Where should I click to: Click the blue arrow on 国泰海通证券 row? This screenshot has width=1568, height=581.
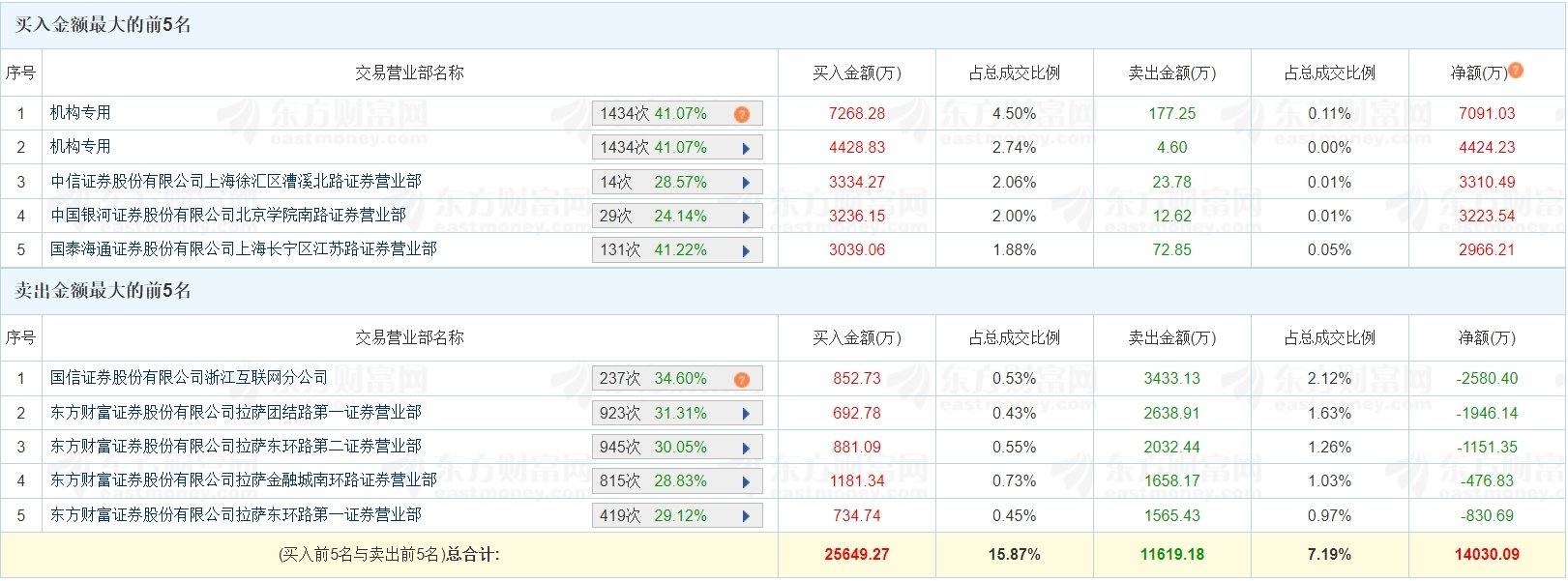pos(744,249)
